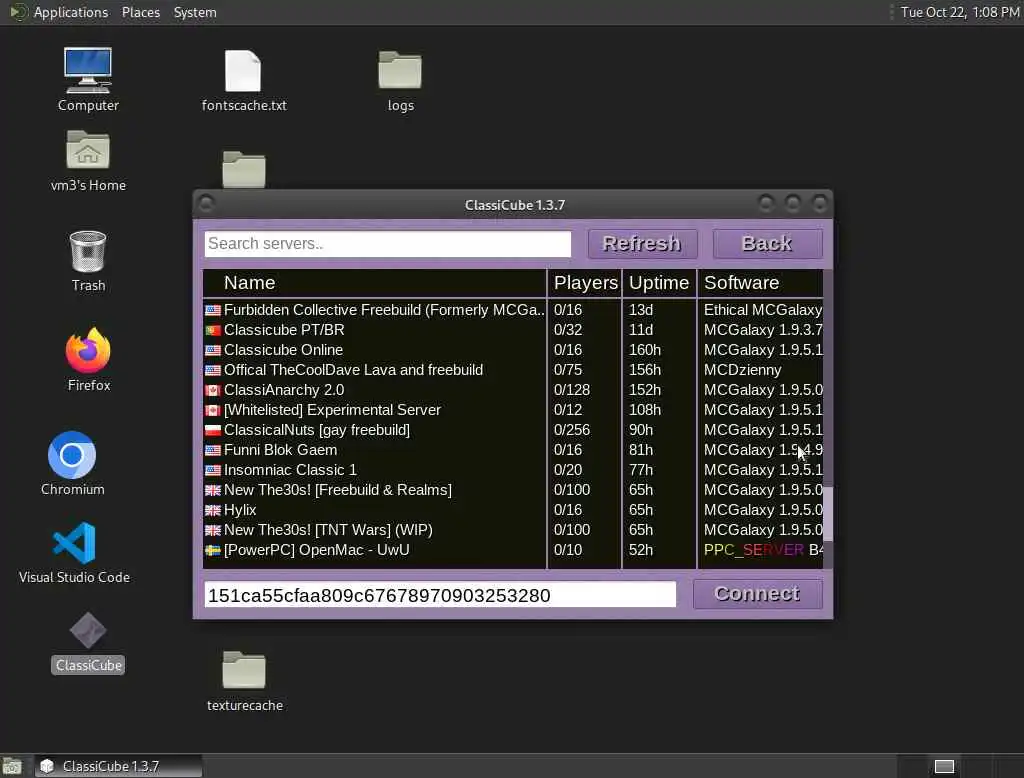Click the clock showing Tue Oct 22
Screen dimensions: 1024x778
959,12
